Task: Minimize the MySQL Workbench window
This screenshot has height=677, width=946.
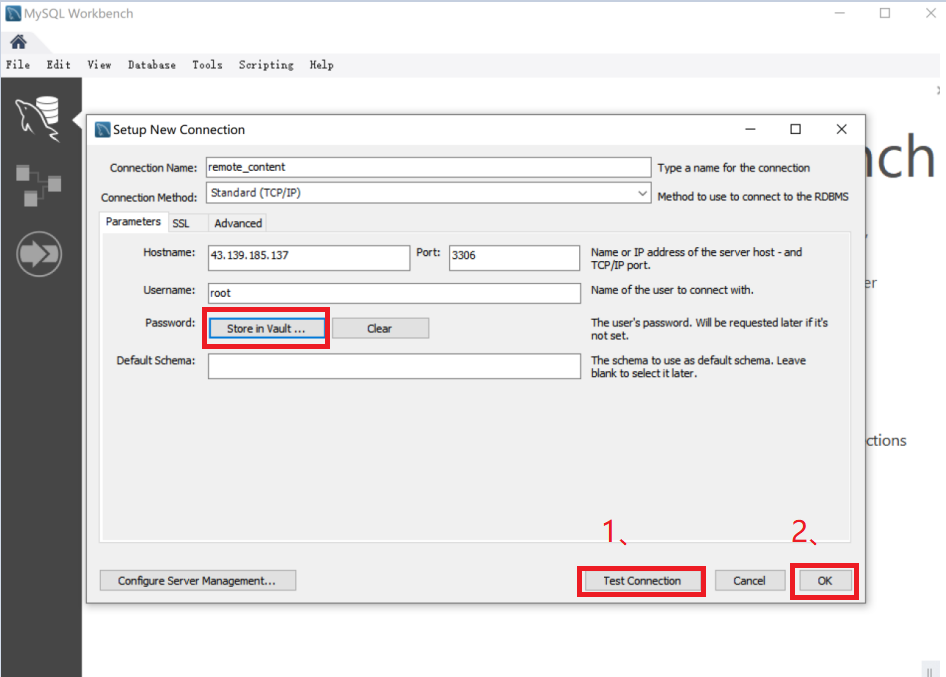Action: [x=840, y=13]
